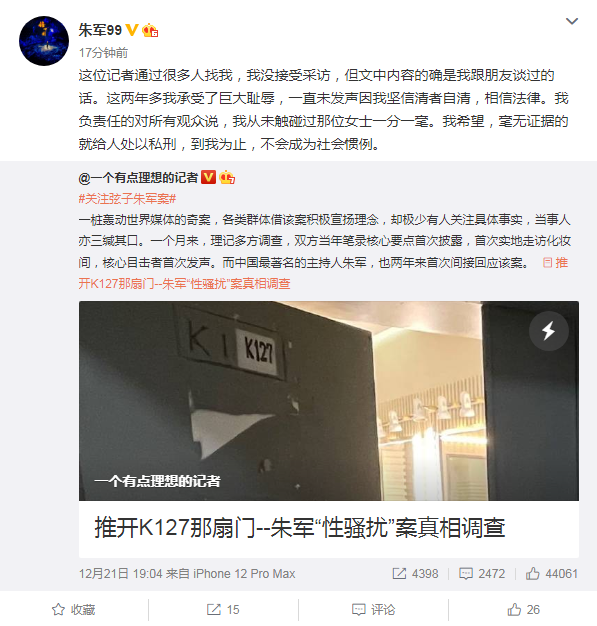597x626 pixels.
Task: Open the #关注弦子朱军案# hashtag
Action: pyautogui.click(x=127, y=198)
